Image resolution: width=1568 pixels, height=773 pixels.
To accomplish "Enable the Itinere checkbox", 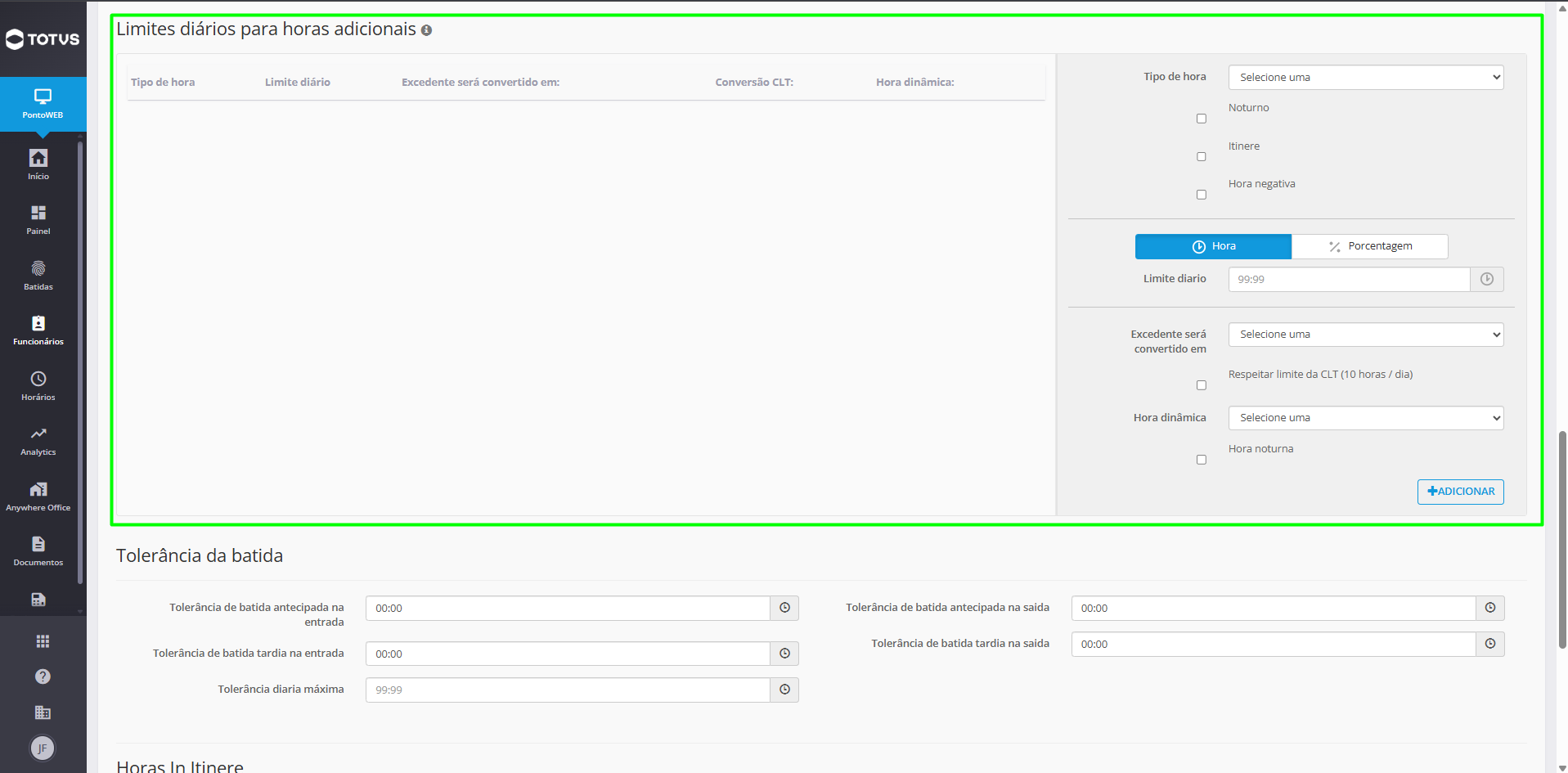I will (x=1201, y=156).
